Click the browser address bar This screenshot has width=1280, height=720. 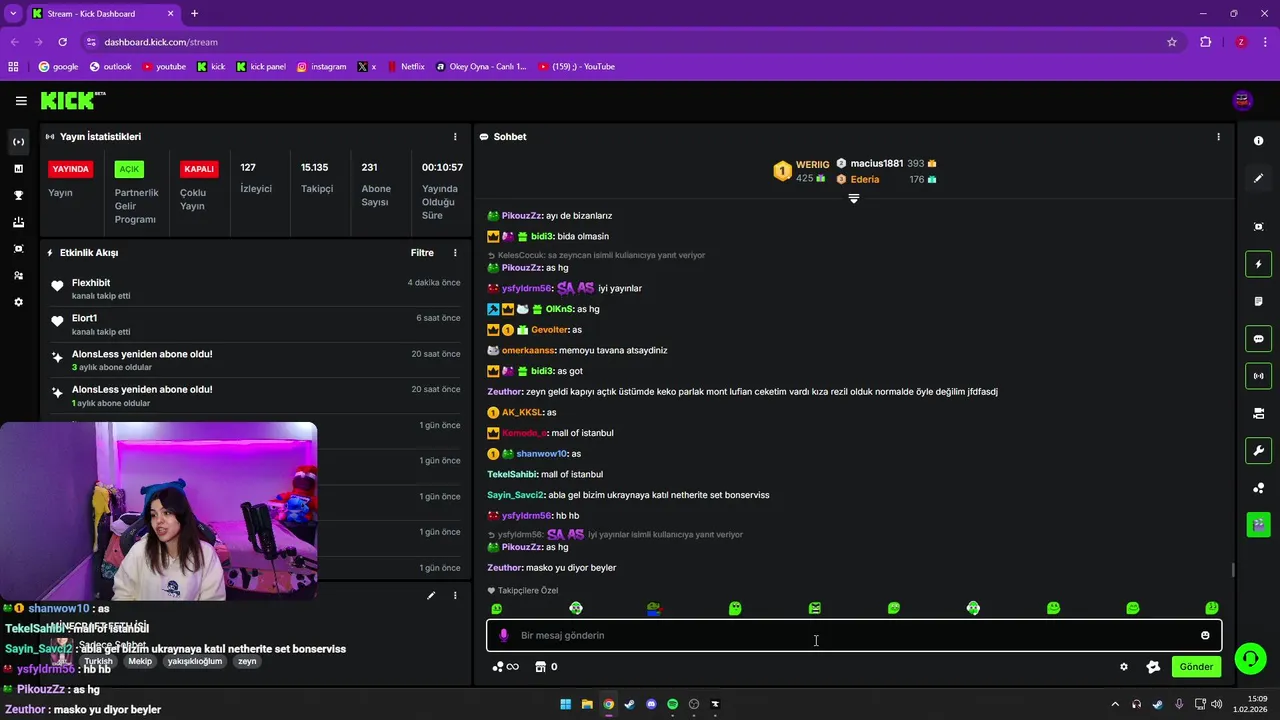click(630, 42)
